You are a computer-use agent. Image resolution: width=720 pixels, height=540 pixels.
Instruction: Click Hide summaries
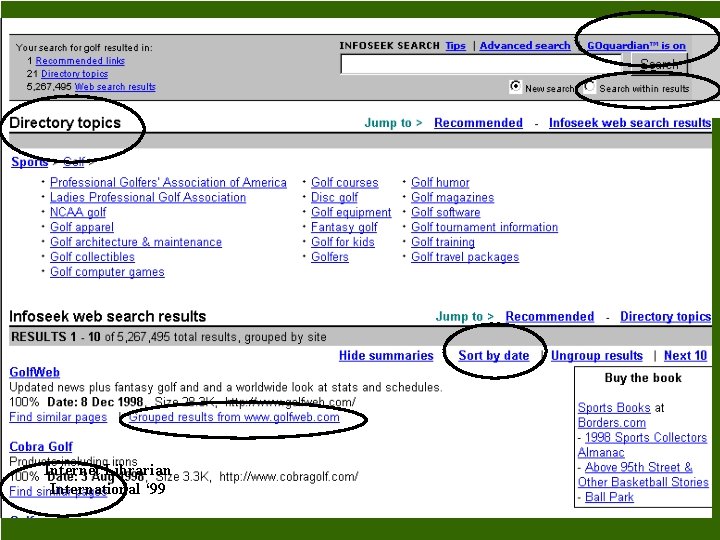(386, 355)
